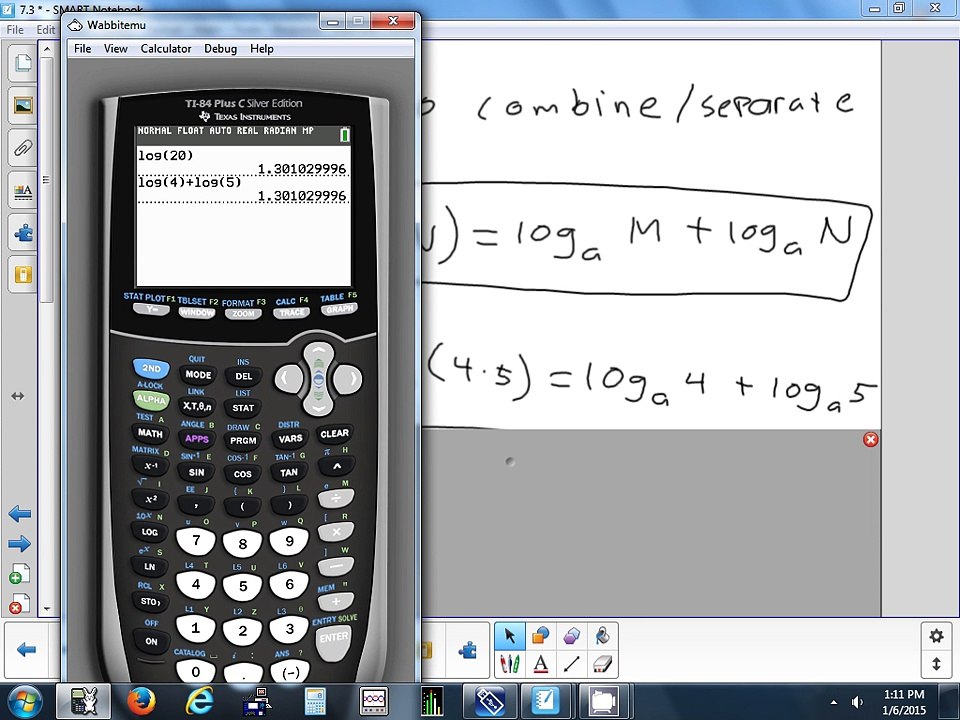This screenshot has height=720, width=960.
Task: Open Internet Explorer from the taskbar
Action: (x=200, y=701)
